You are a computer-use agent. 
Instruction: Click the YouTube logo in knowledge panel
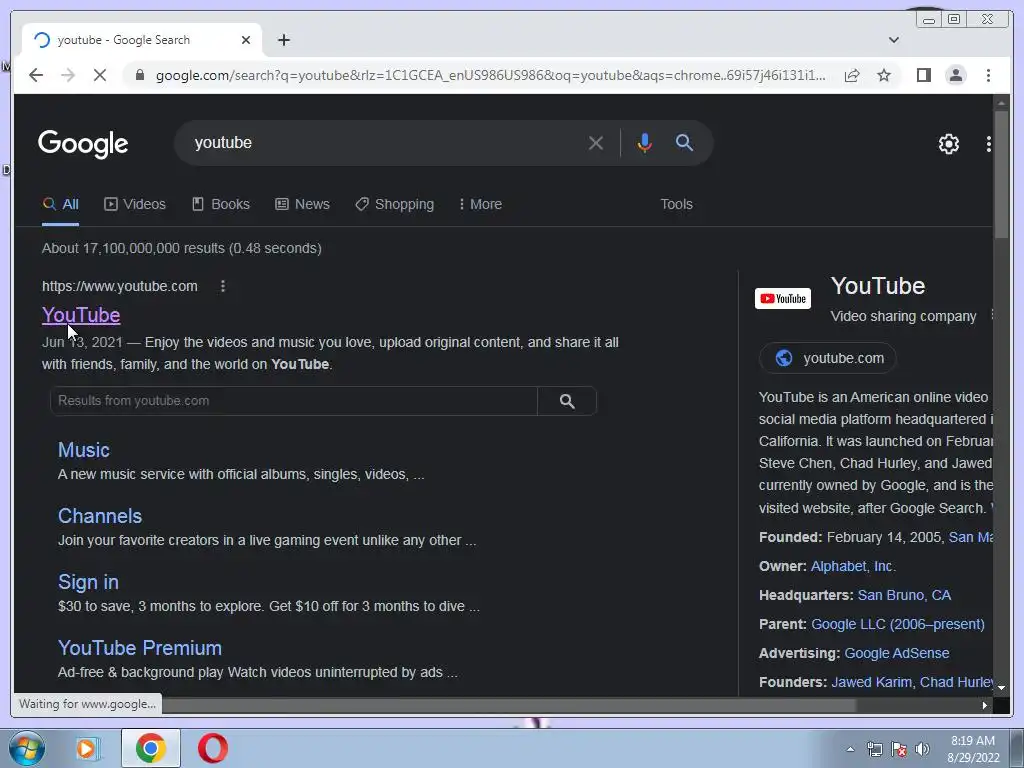tap(782, 298)
